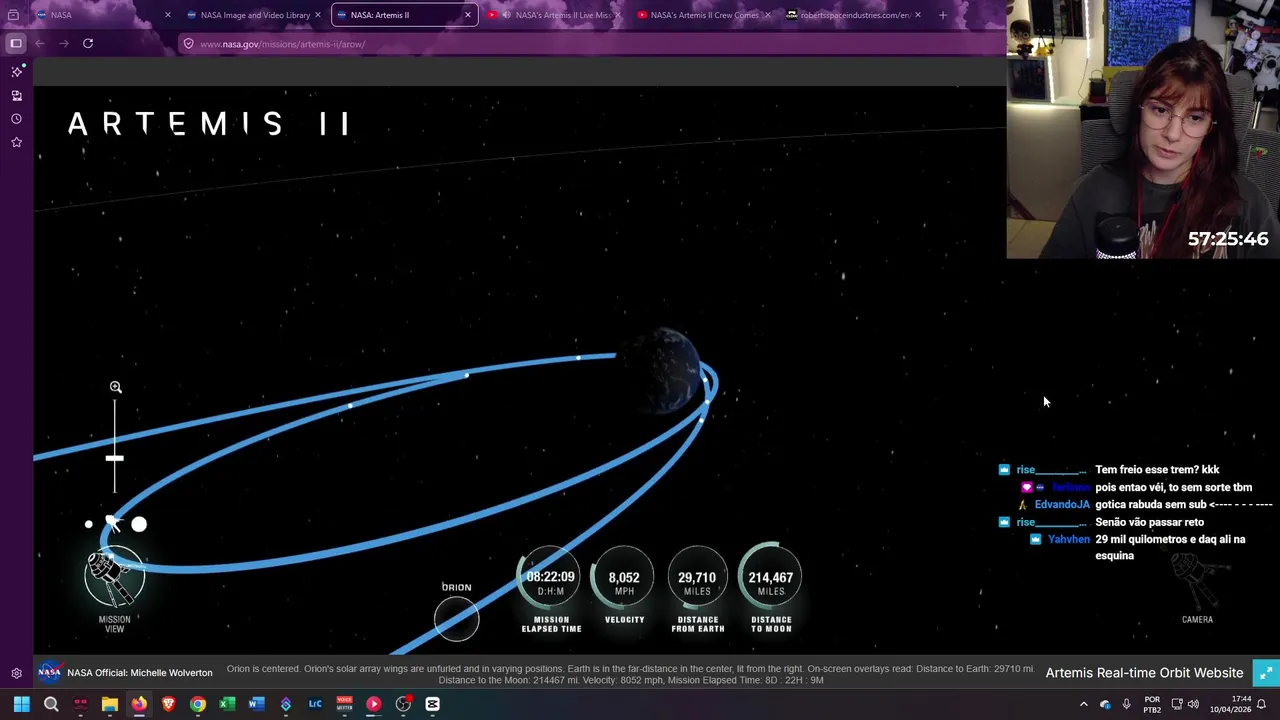Open the volume control in tray

point(1193,704)
